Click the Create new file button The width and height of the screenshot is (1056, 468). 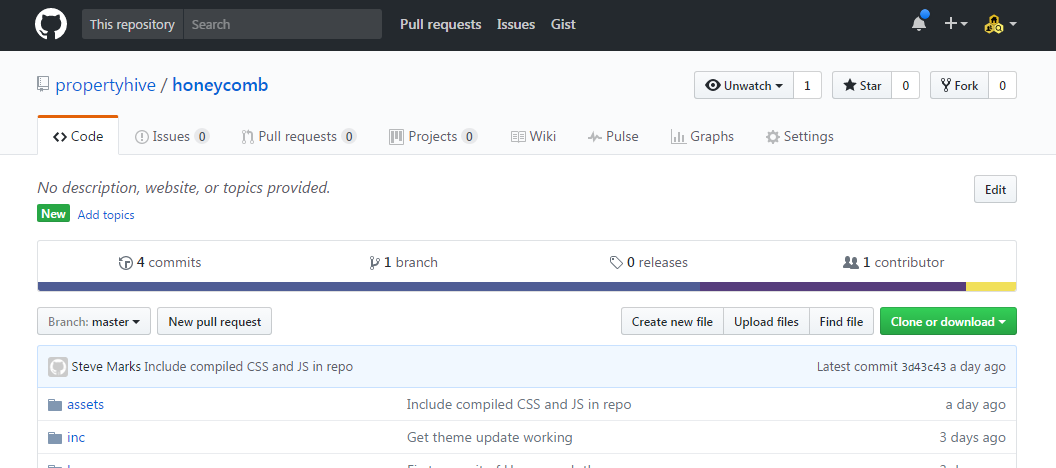[x=672, y=321]
